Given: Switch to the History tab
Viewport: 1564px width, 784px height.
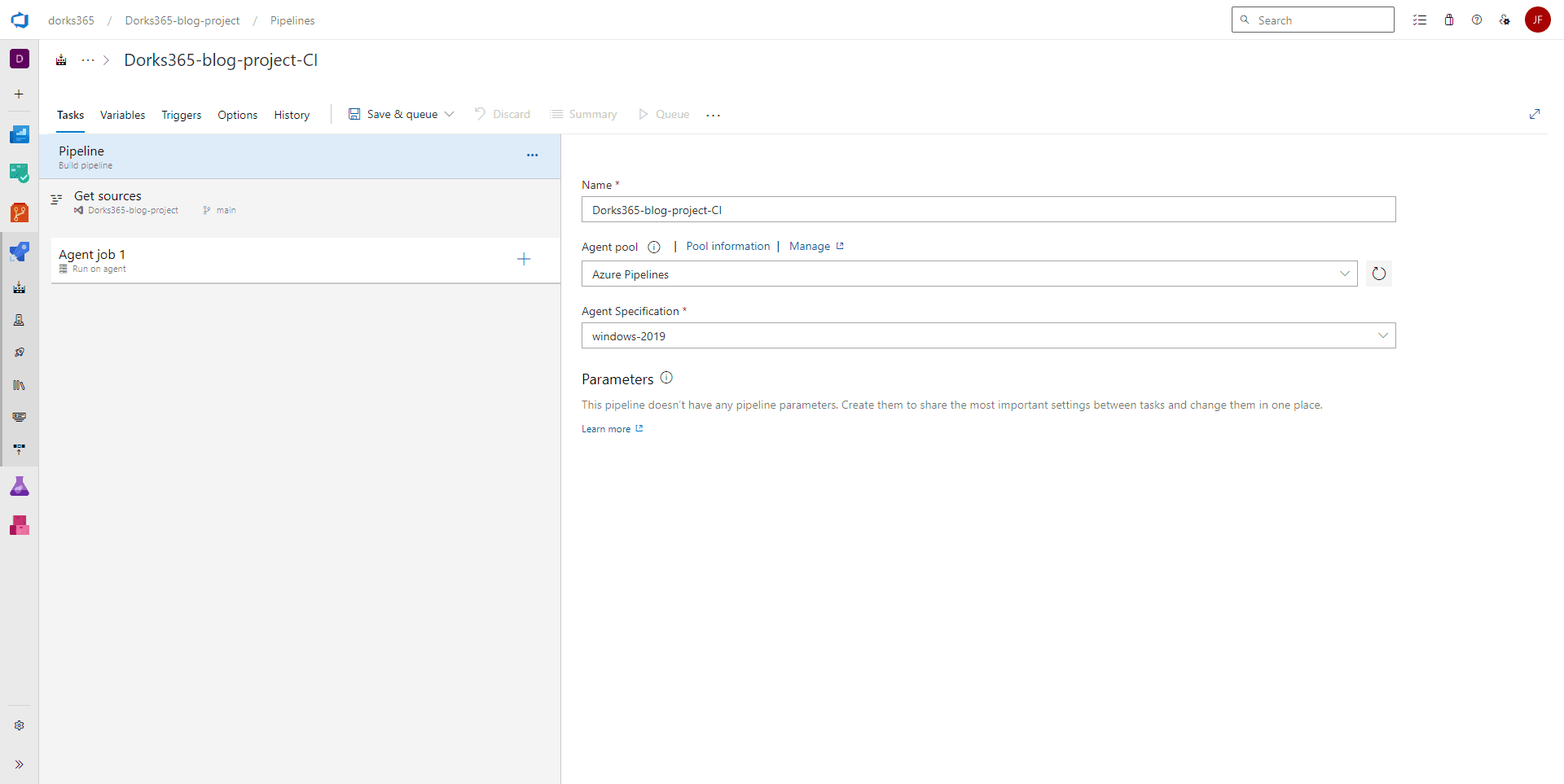Looking at the screenshot, I should [x=292, y=115].
